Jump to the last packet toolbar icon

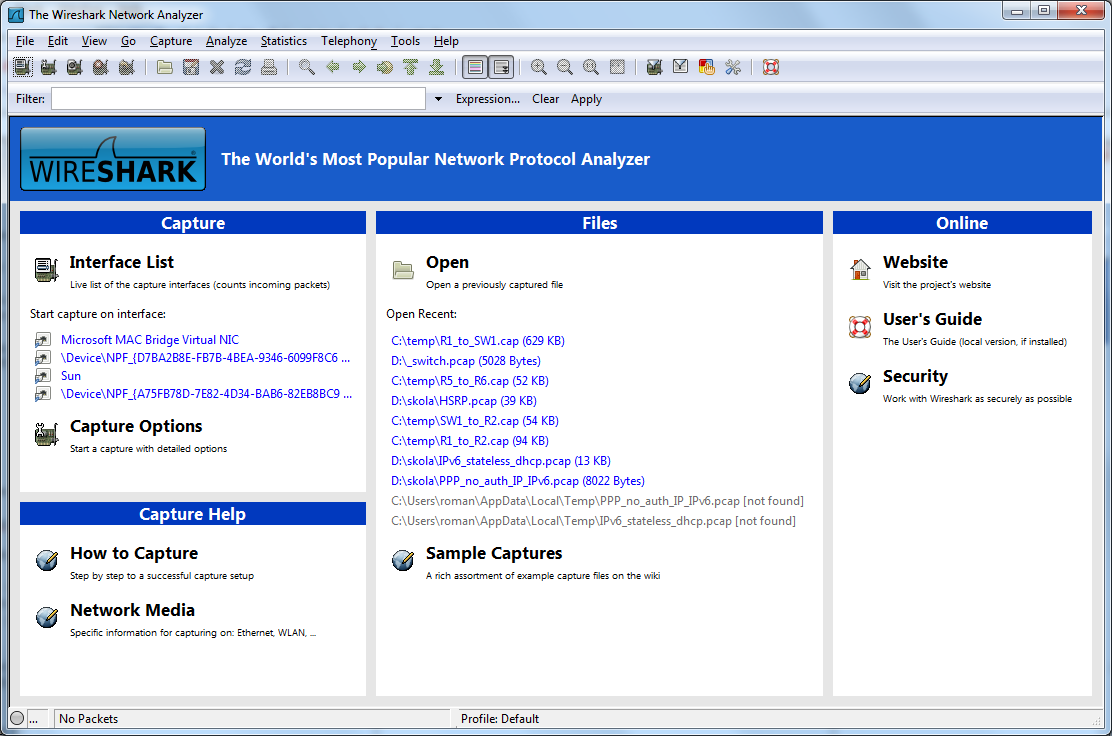[x=437, y=67]
